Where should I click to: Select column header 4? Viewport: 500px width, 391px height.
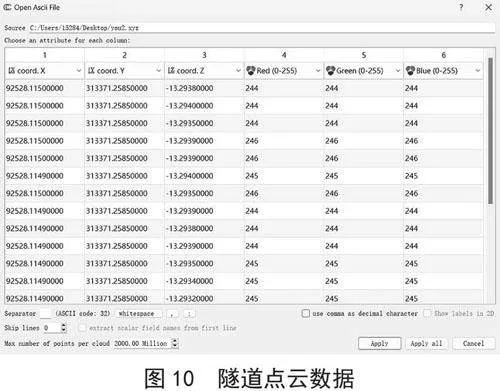(284, 55)
